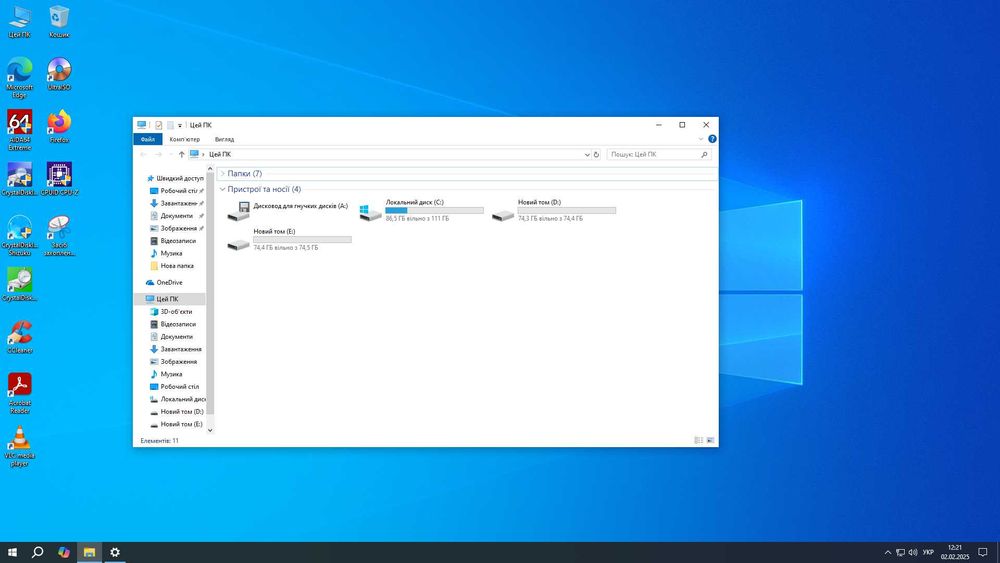Viewport: 1000px width, 563px height.
Task: Open the Recycle Bin (Кошик) desktop icon
Action: click(59, 22)
